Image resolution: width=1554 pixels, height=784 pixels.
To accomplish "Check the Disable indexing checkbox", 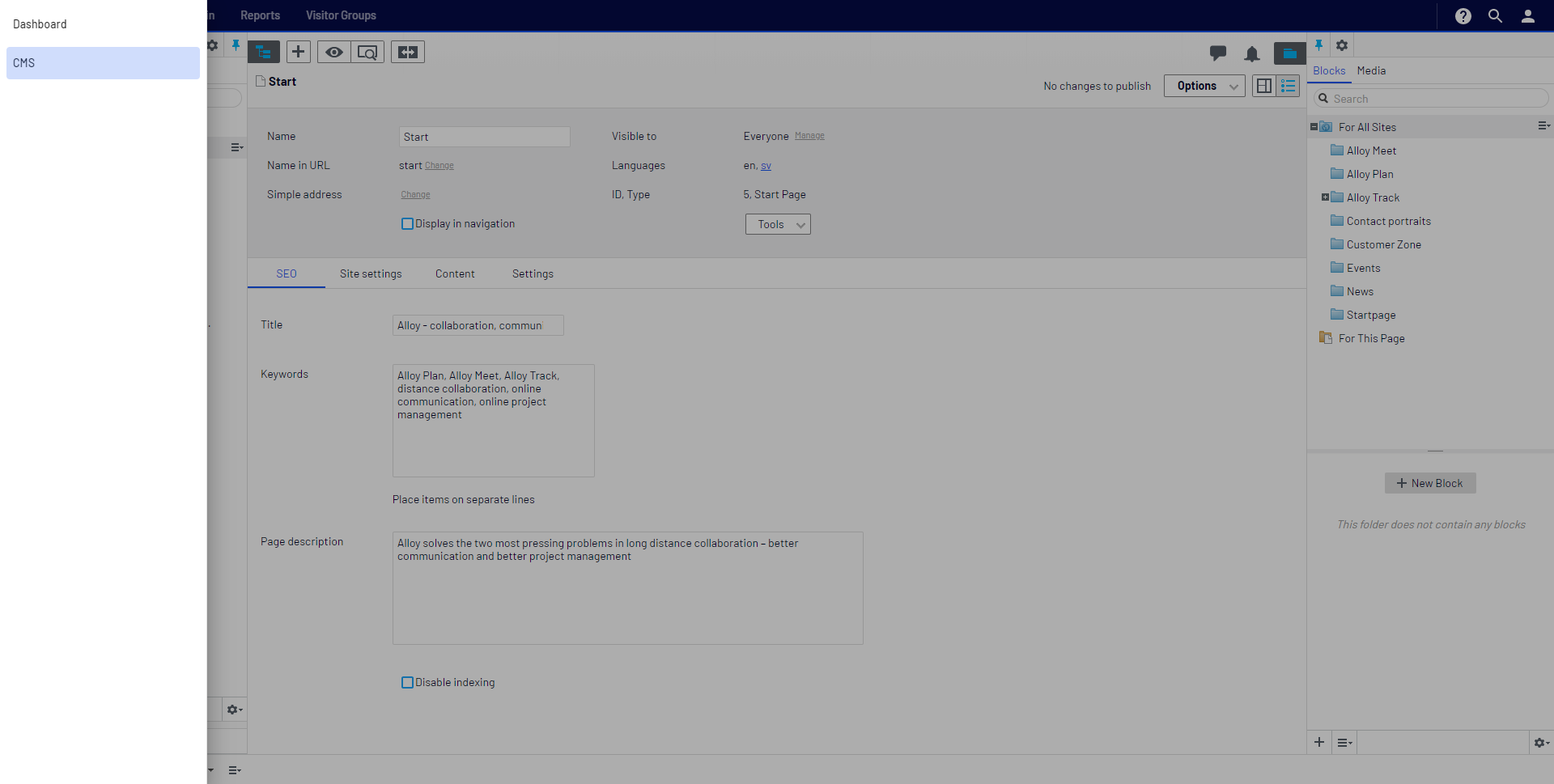I will pos(407,683).
